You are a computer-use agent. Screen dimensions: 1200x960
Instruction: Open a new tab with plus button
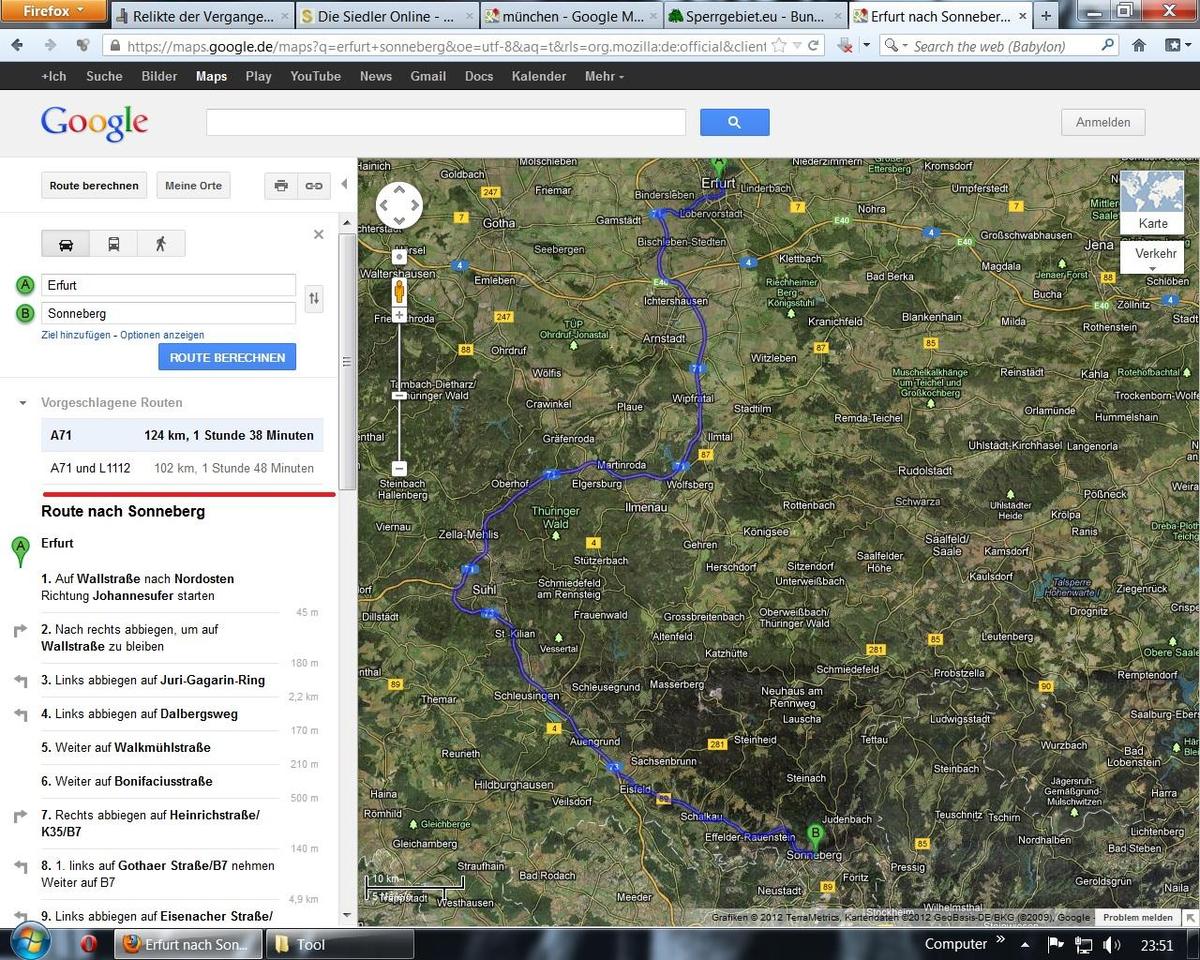tap(1046, 16)
